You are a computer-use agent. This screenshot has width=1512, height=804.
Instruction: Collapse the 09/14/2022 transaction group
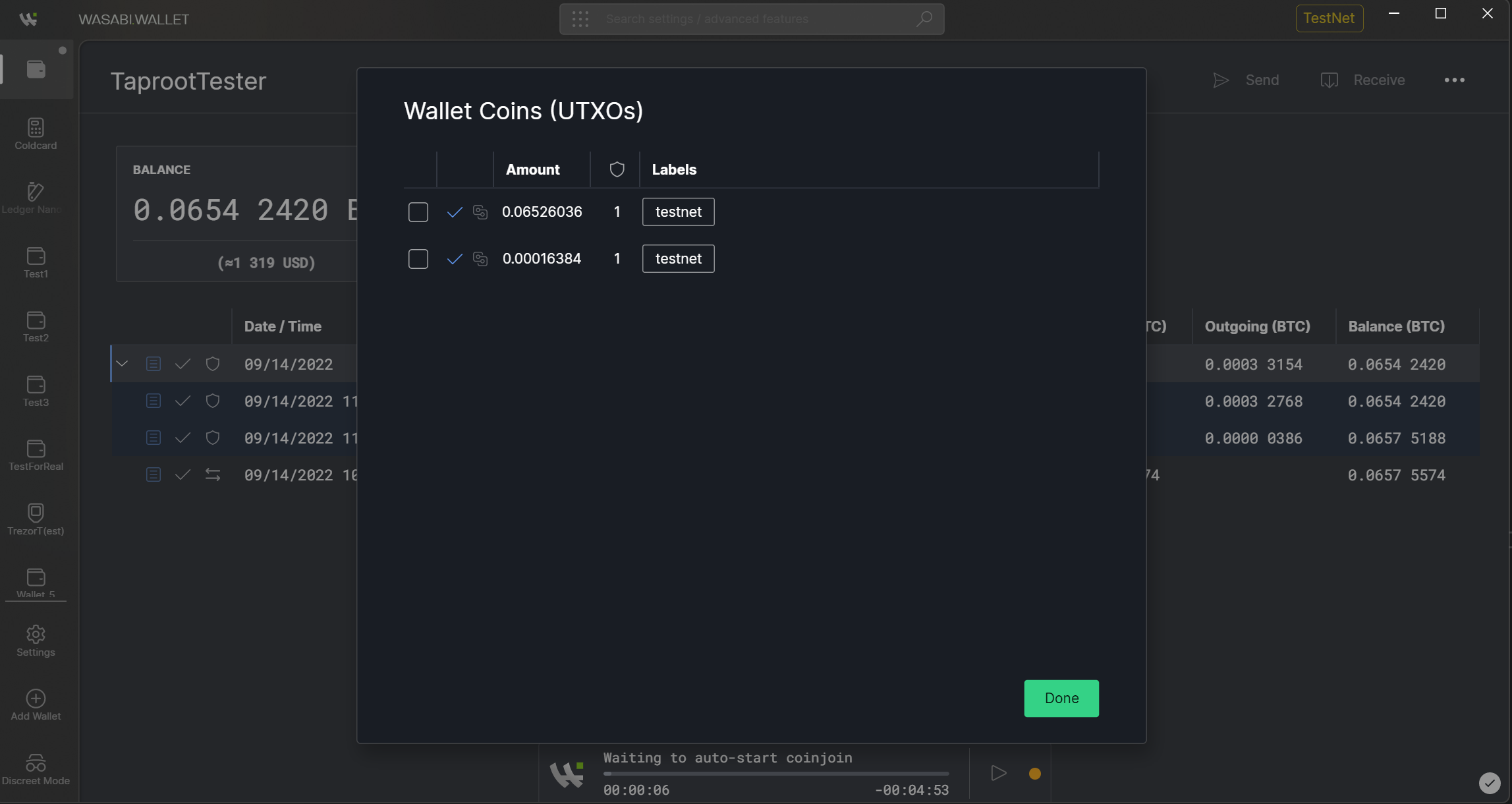(122, 364)
